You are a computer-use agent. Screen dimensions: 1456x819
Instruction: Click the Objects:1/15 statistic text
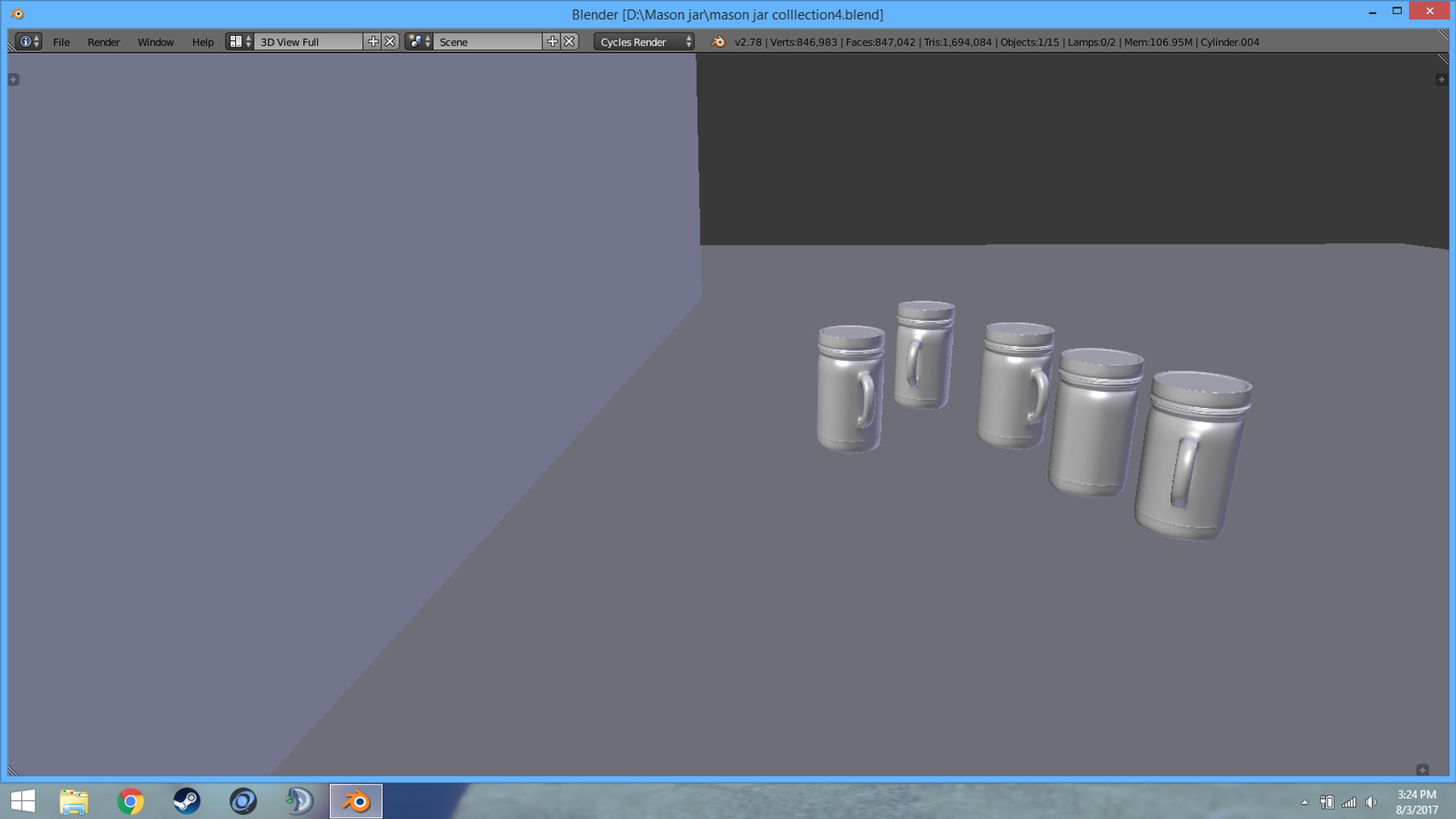click(1030, 42)
